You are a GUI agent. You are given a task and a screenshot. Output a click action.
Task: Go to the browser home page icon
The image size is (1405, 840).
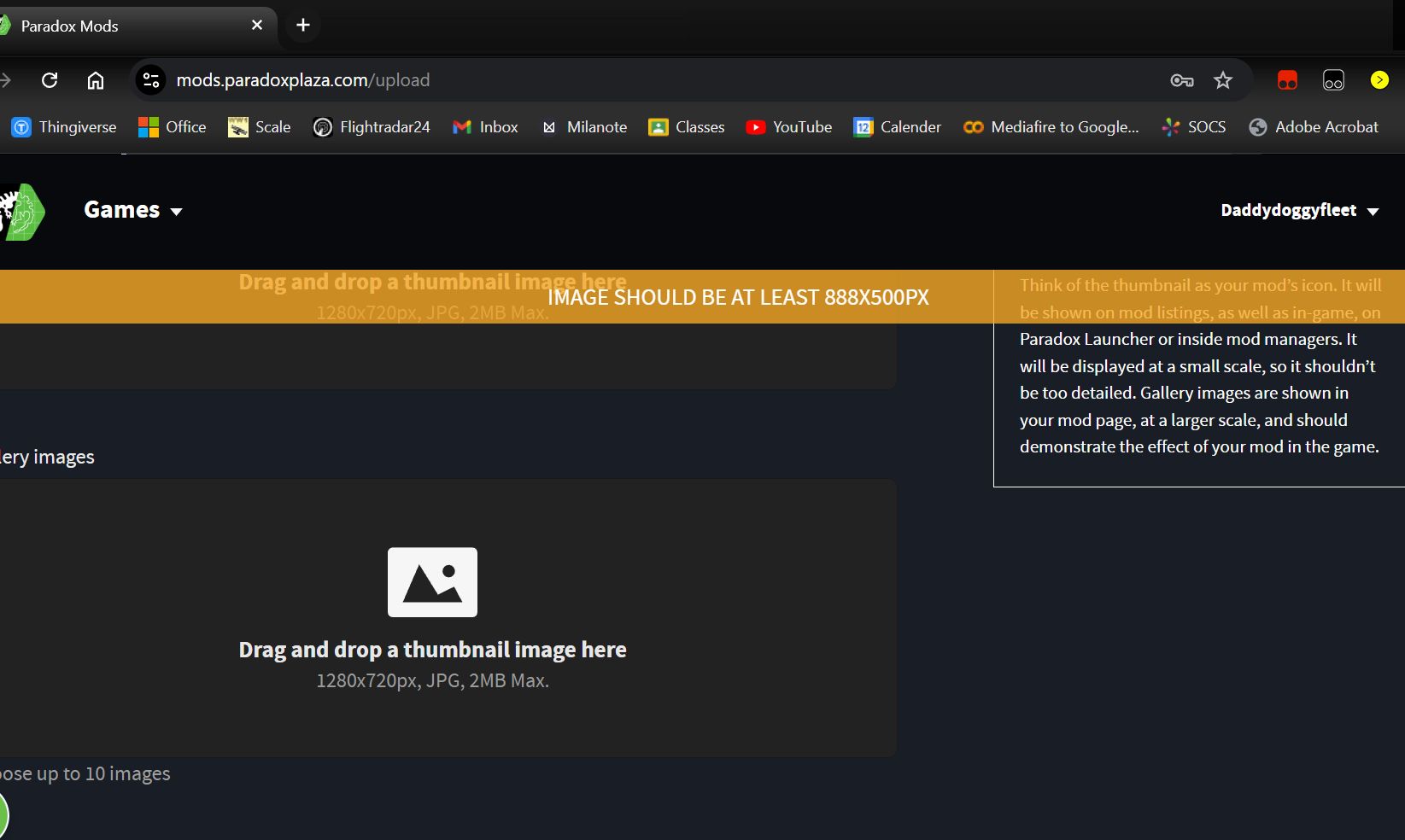pyautogui.click(x=96, y=80)
